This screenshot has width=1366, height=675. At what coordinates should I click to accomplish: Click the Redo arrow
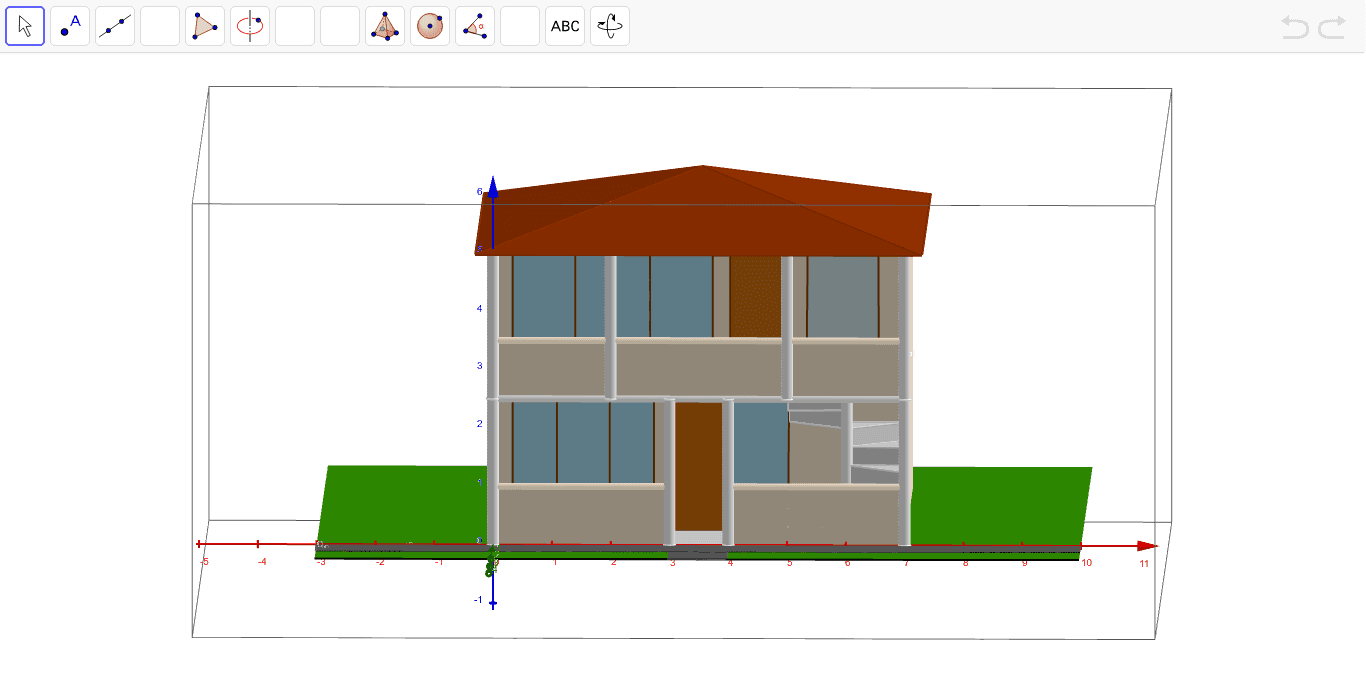coord(1332,27)
